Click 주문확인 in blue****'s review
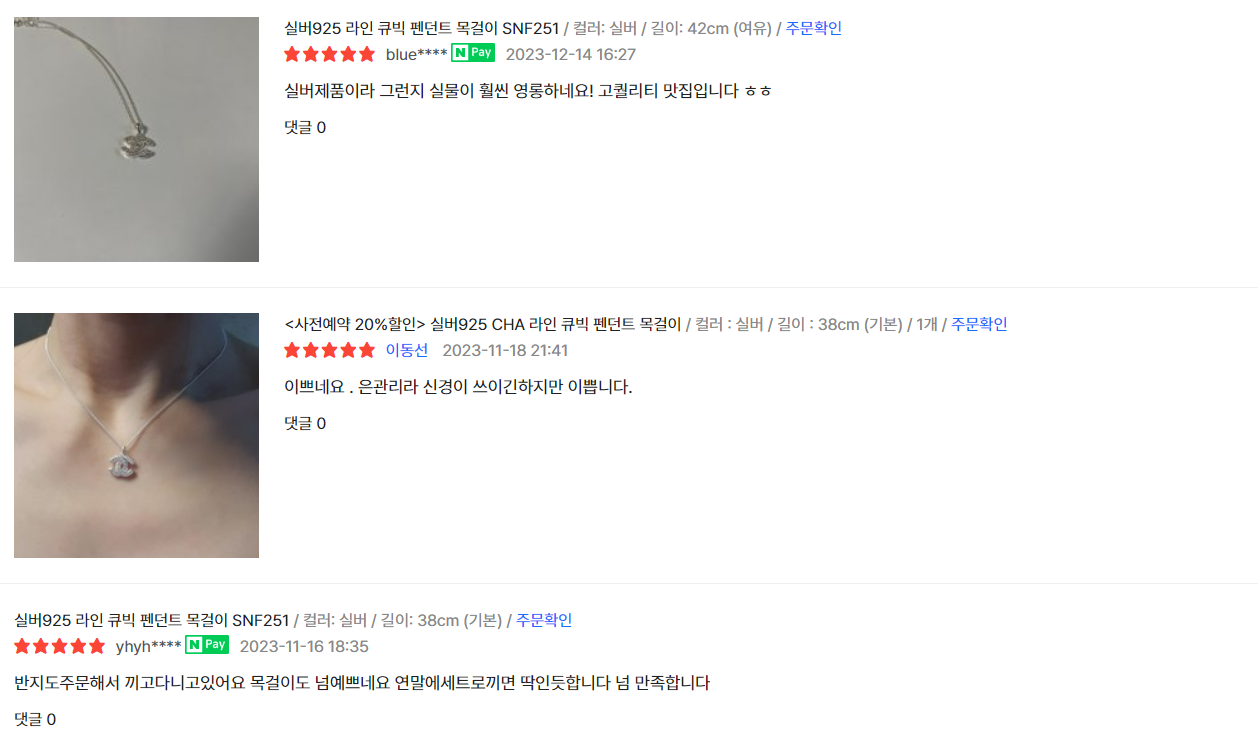 click(x=813, y=28)
